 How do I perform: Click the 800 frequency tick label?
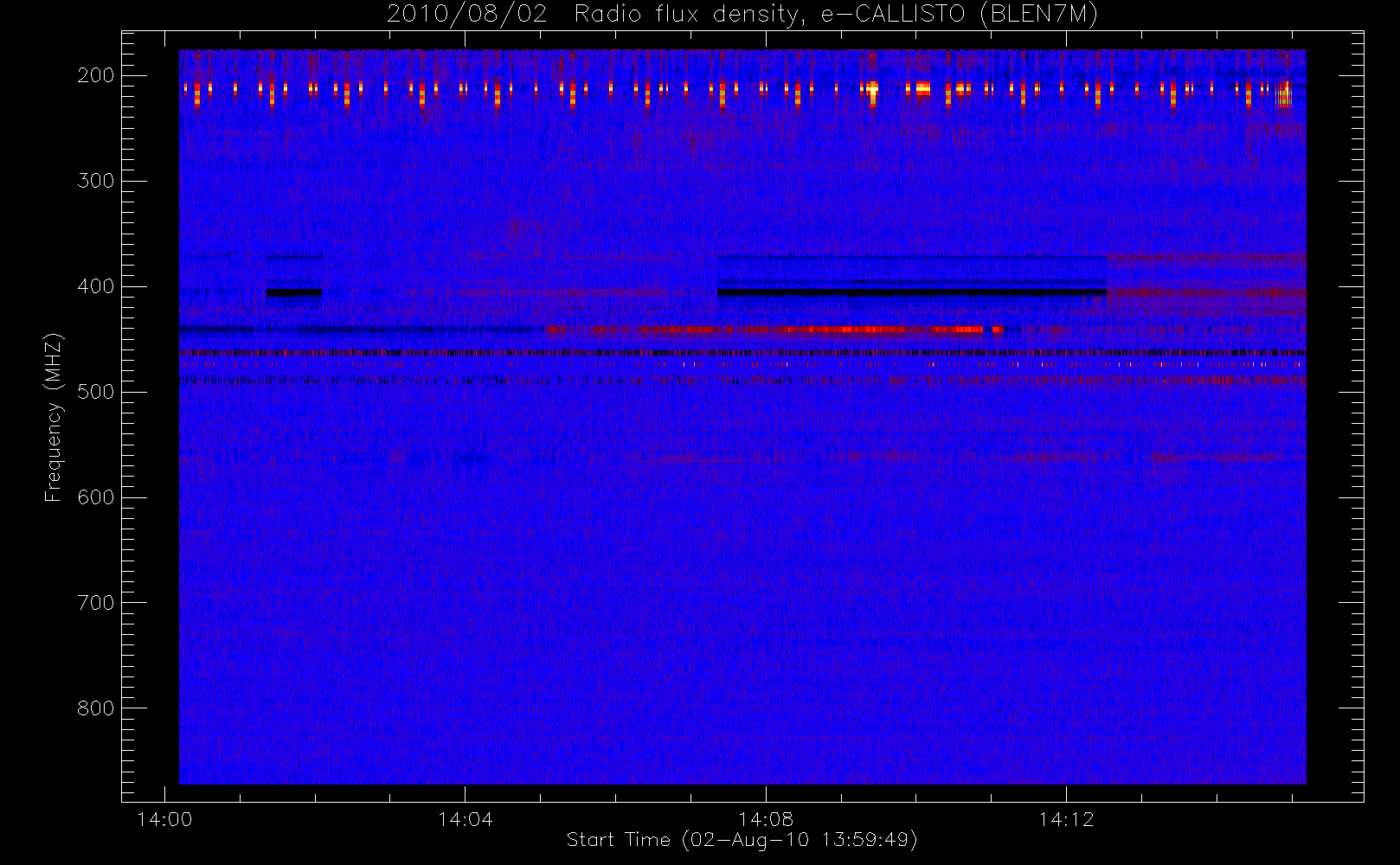point(96,708)
